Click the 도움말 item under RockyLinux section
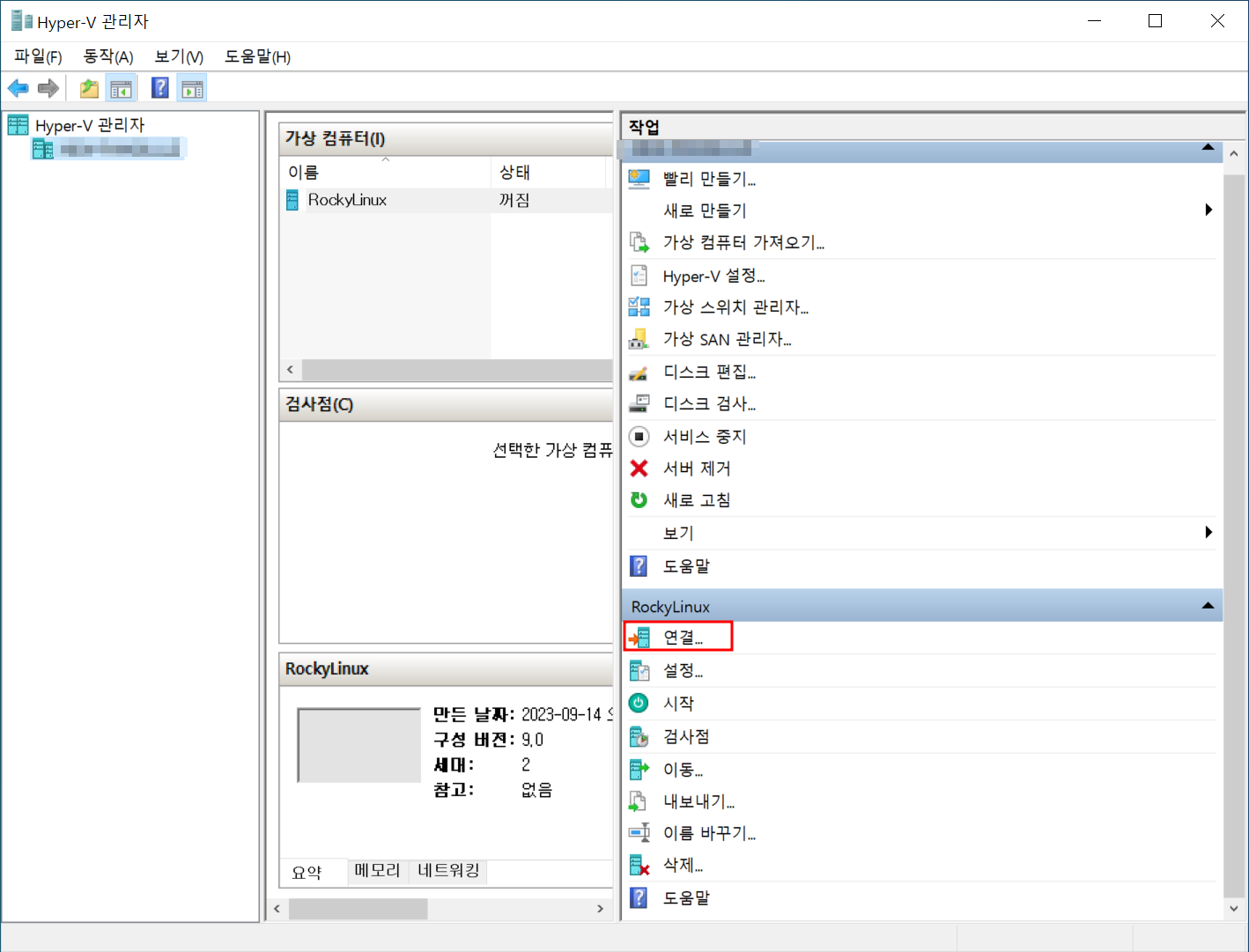 pos(686,897)
